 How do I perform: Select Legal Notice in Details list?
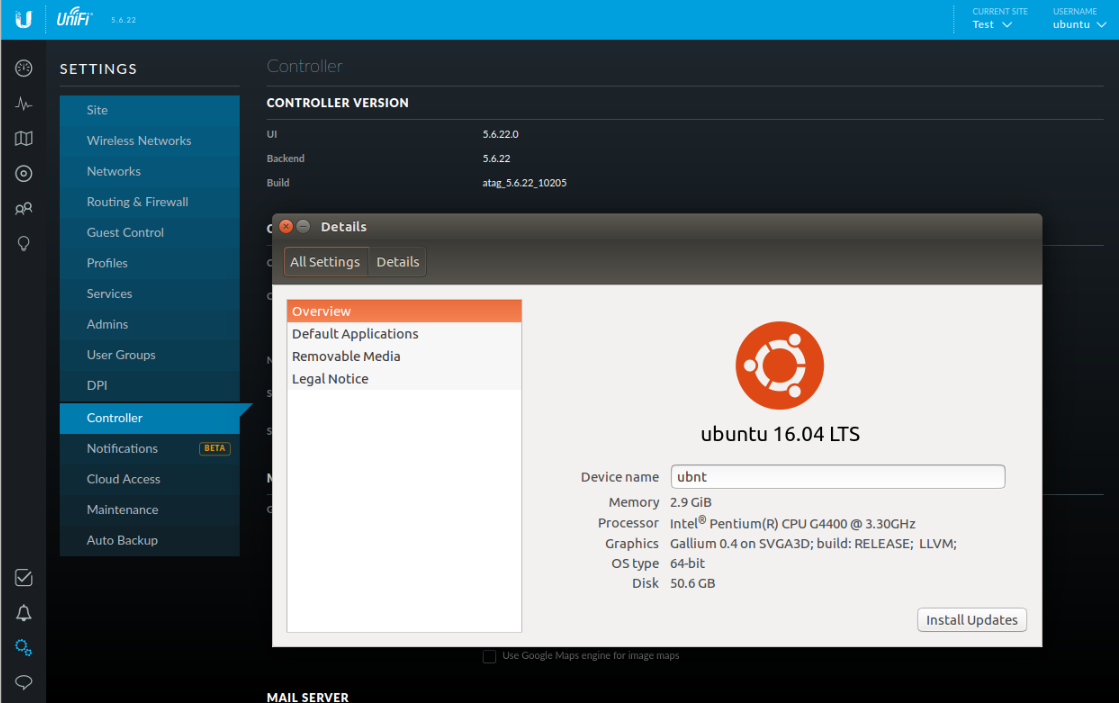[404, 379]
